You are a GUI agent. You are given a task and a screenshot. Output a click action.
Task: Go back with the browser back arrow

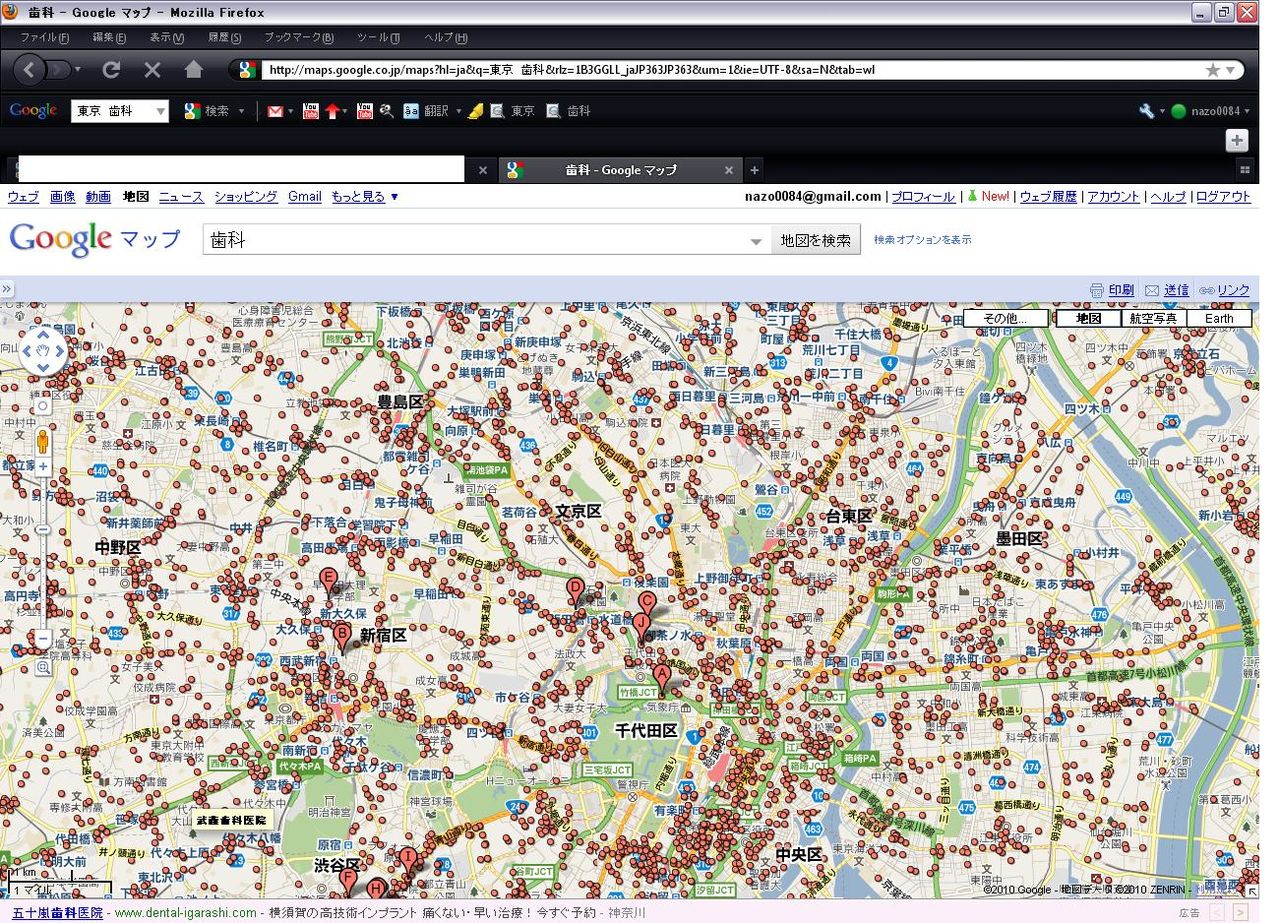(29, 70)
